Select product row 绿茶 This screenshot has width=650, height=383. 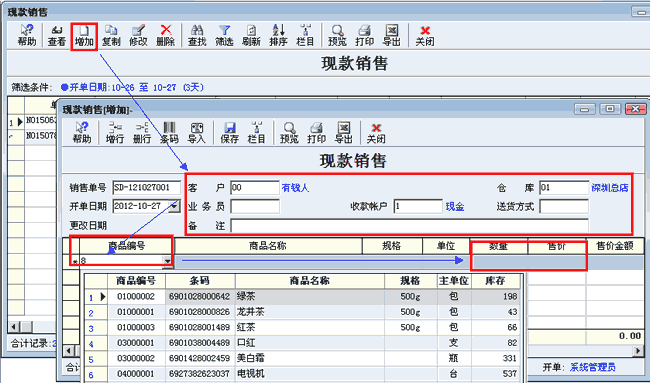pyautogui.click(x=303, y=297)
